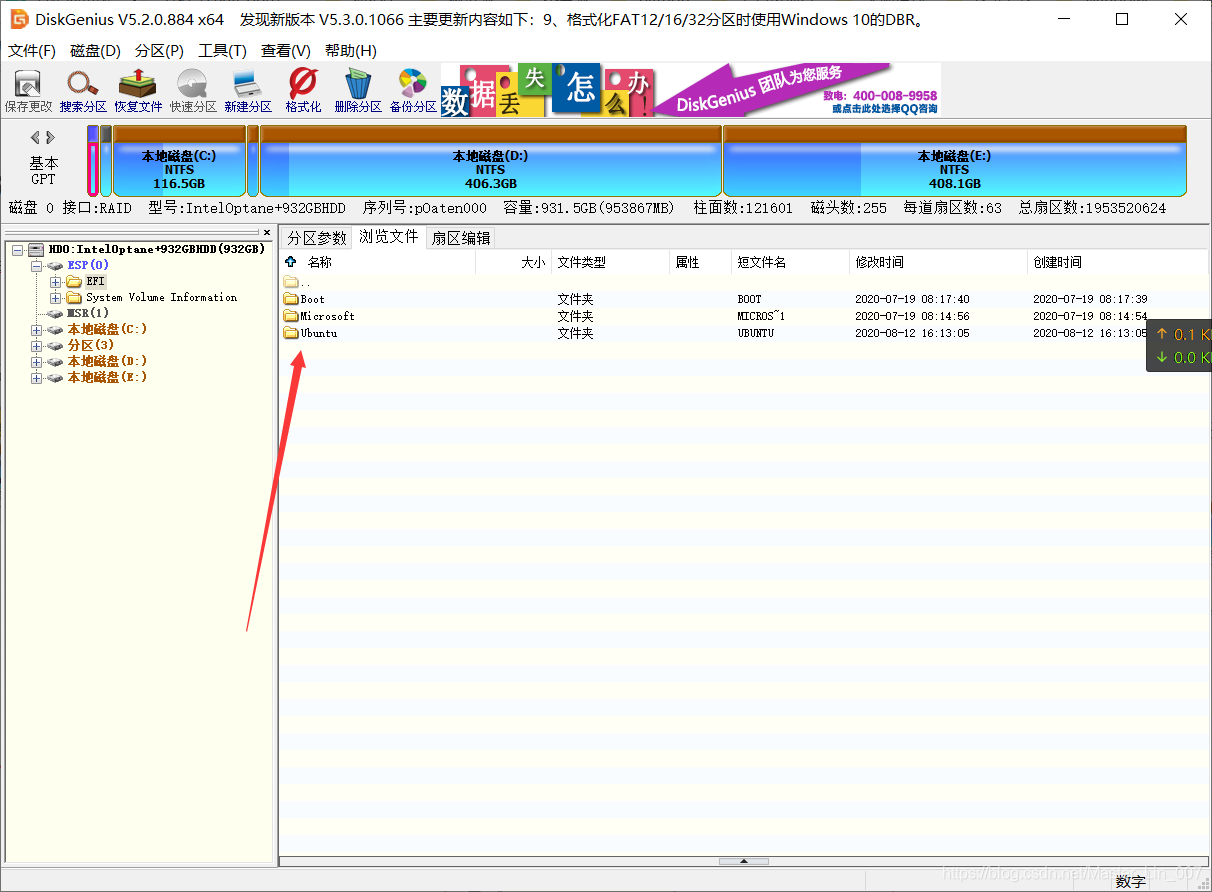Click the Ubuntu folder name in list
This screenshot has height=892, width=1212.
(x=319, y=333)
